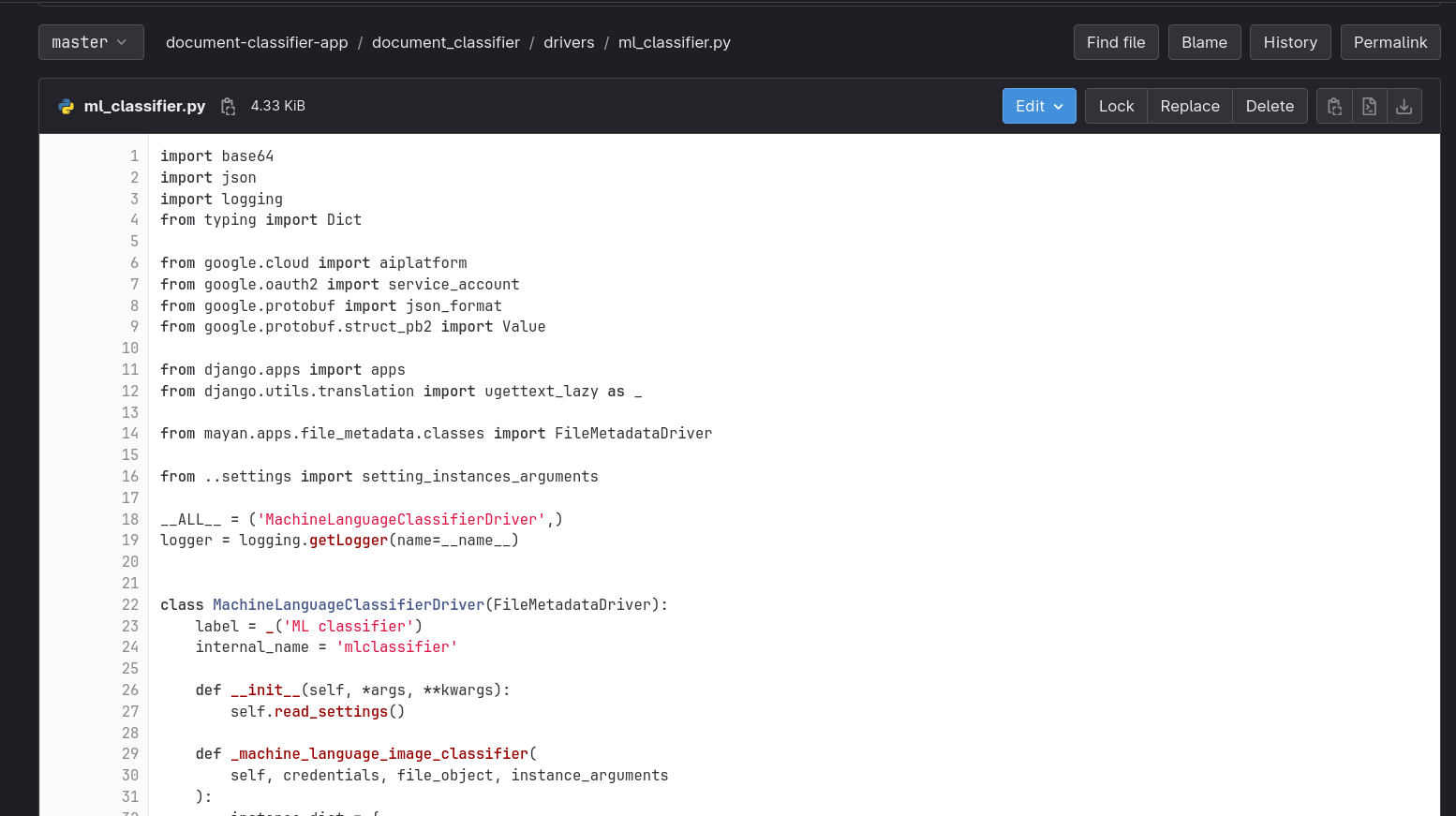This screenshot has width=1456, height=816.
Task: Open raw file icon
Action: [1369, 106]
